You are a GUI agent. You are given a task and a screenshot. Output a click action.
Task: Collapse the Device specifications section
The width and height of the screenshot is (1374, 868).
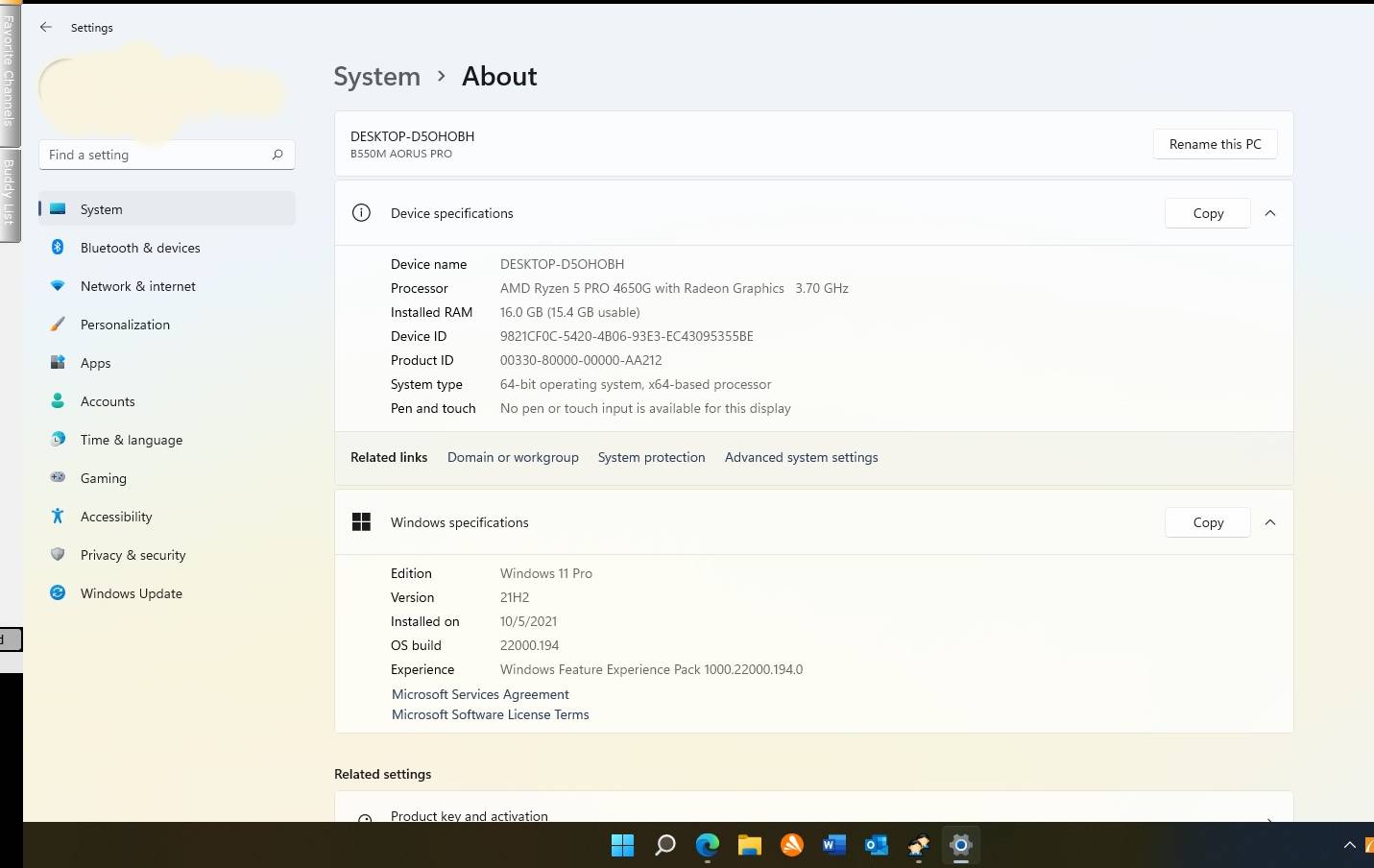(1270, 213)
